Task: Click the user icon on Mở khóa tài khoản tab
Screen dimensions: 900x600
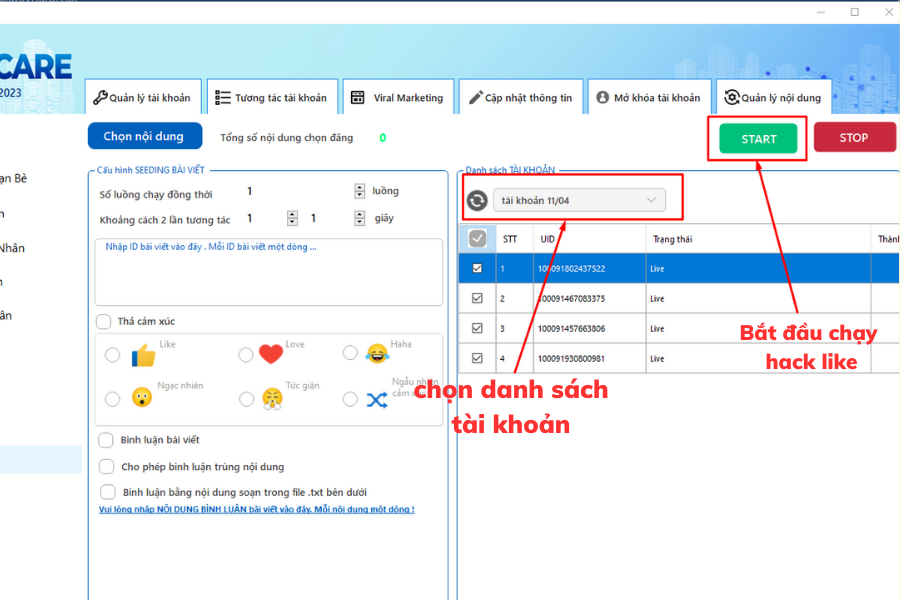Action: [601, 96]
